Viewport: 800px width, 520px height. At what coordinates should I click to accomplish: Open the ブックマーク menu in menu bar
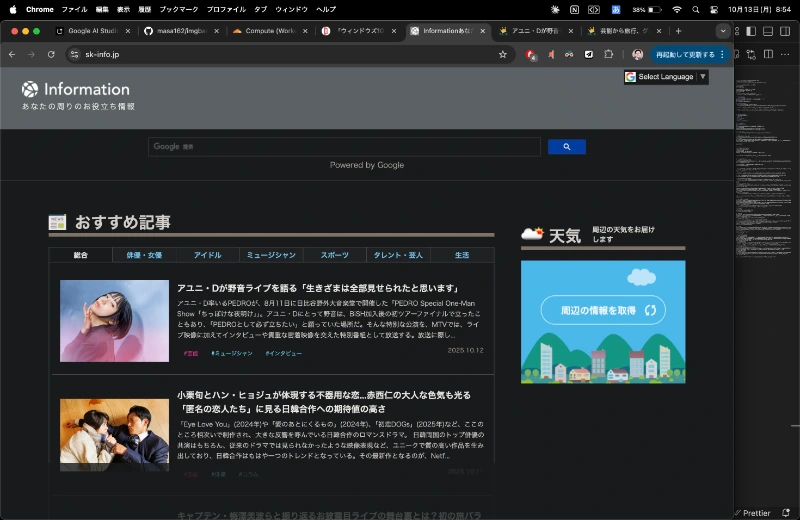(x=178, y=9)
